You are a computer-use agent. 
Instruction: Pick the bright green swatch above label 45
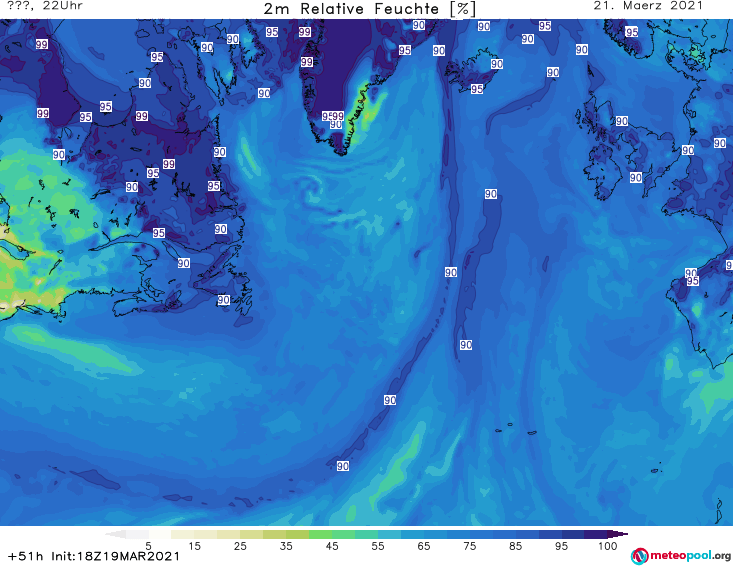point(321,534)
